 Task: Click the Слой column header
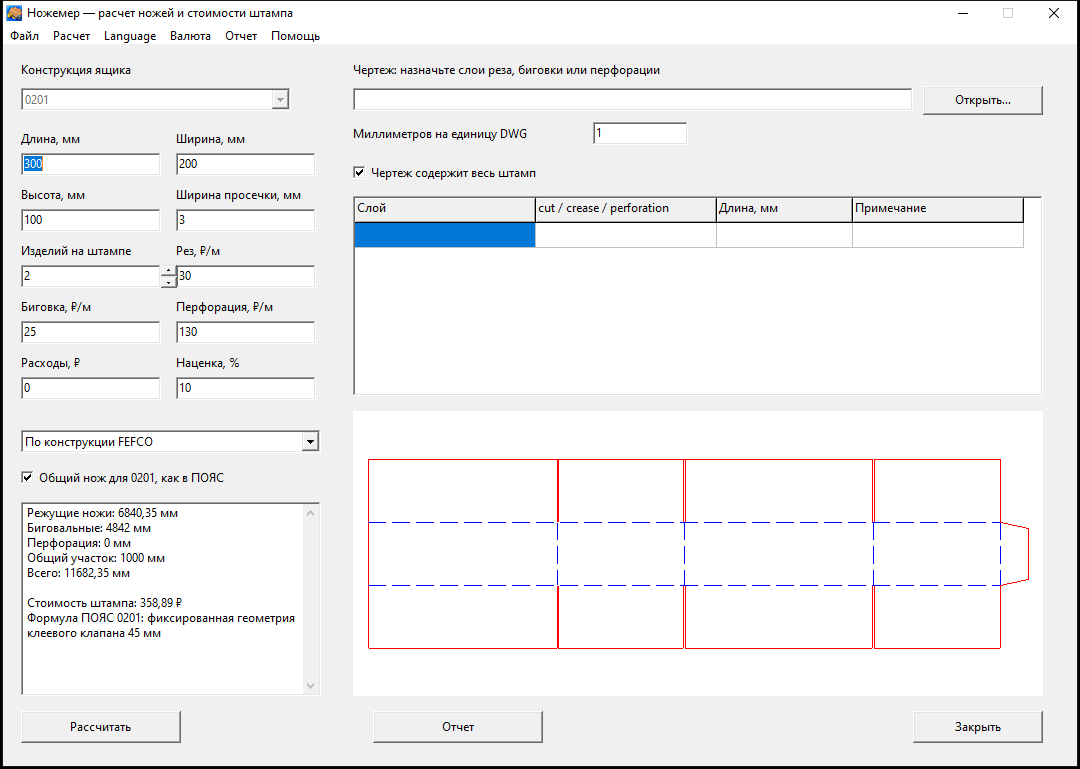445,209
